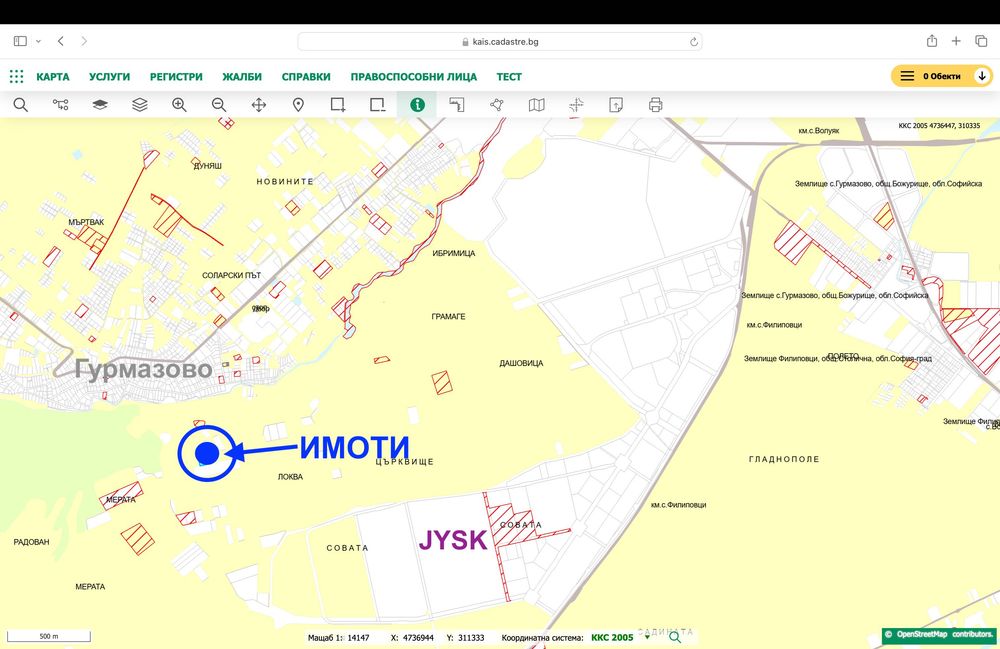Screen dimensions: 1000x649
Task: Select the remove-from-selection rectangle tool
Action: 378,105
